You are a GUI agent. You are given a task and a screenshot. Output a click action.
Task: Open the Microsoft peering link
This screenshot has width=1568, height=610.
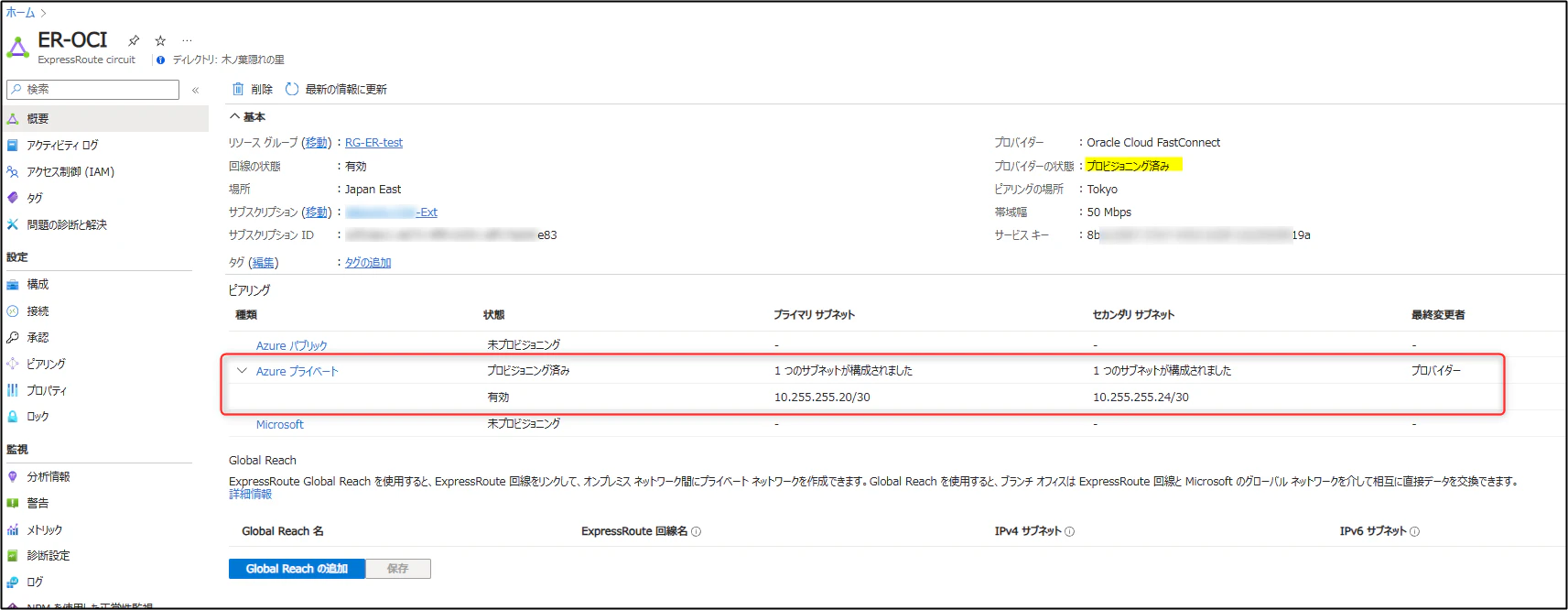[x=280, y=425]
